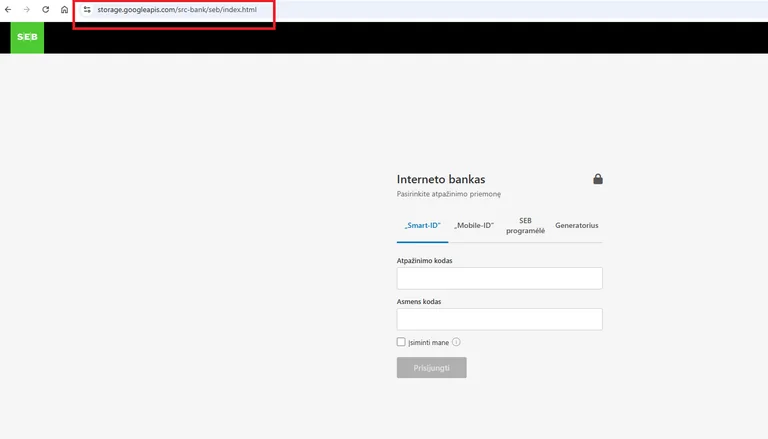The image size is (768, 439).
Task: Focus the Asmens kodas input field
Action: point(500,319)
